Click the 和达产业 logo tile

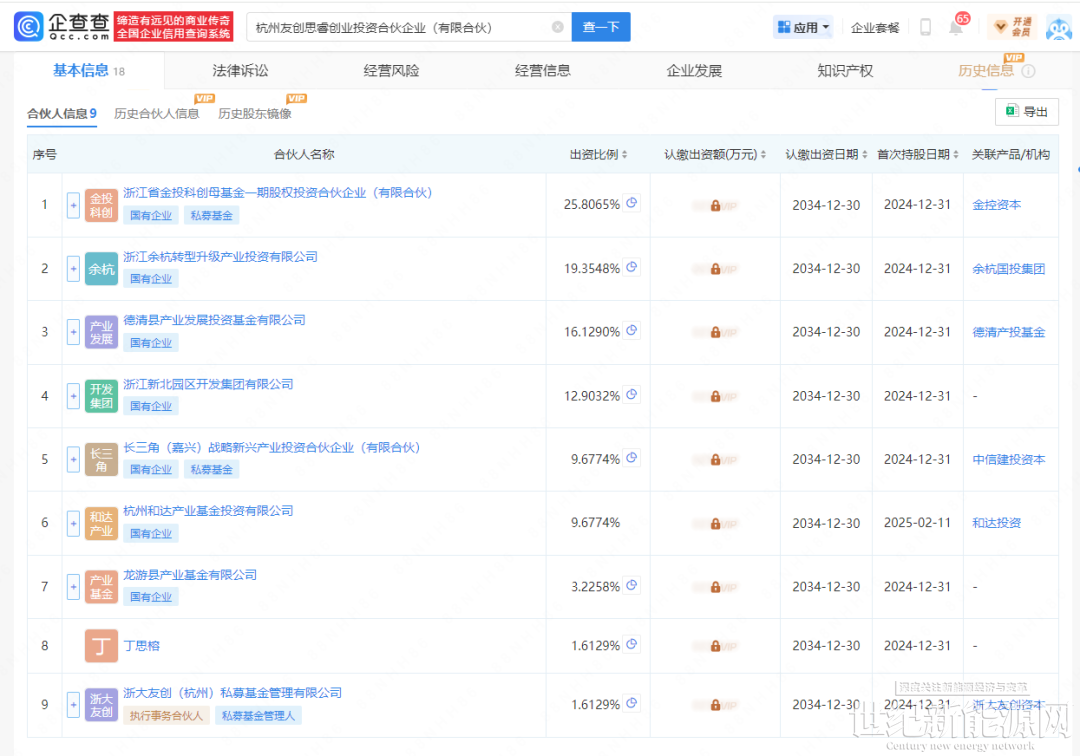click(101, 523)
